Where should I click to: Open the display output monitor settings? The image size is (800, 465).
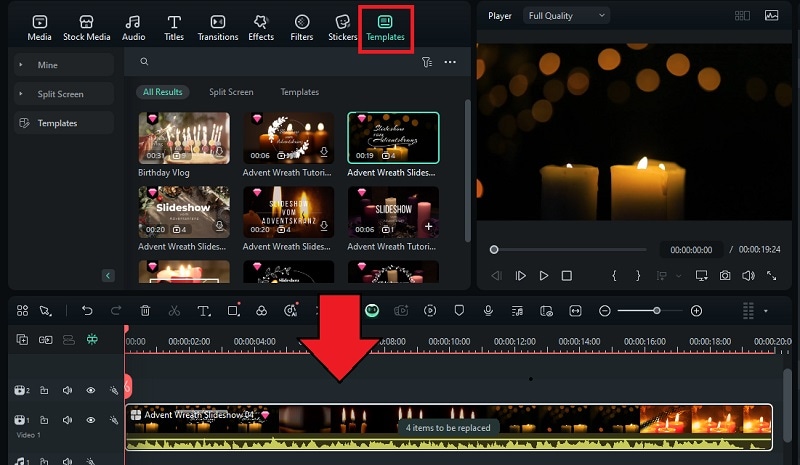(702, 276)
